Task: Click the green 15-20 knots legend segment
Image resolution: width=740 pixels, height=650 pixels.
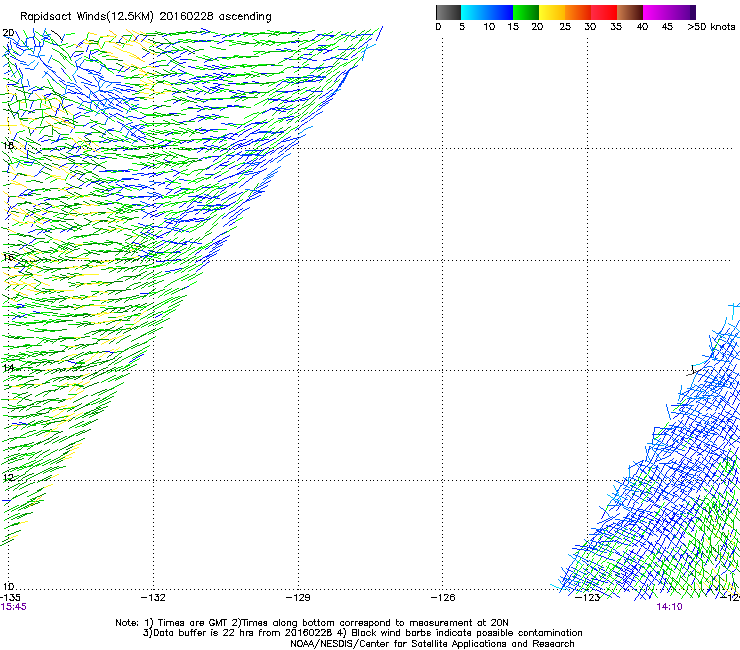Action: (526, 12)
